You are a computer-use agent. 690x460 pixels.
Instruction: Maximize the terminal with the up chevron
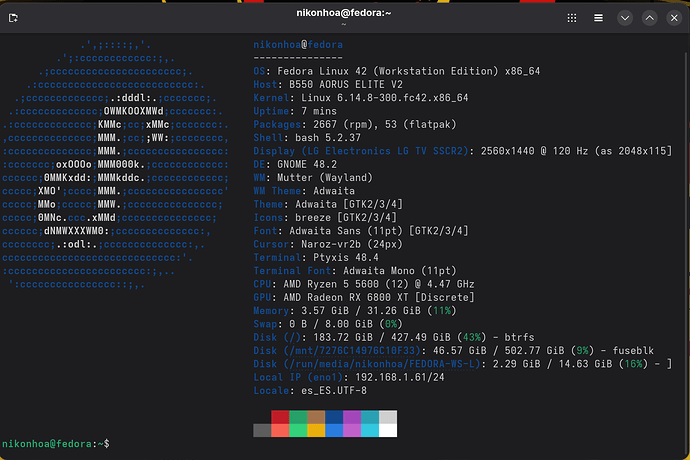tap(650, 18)
